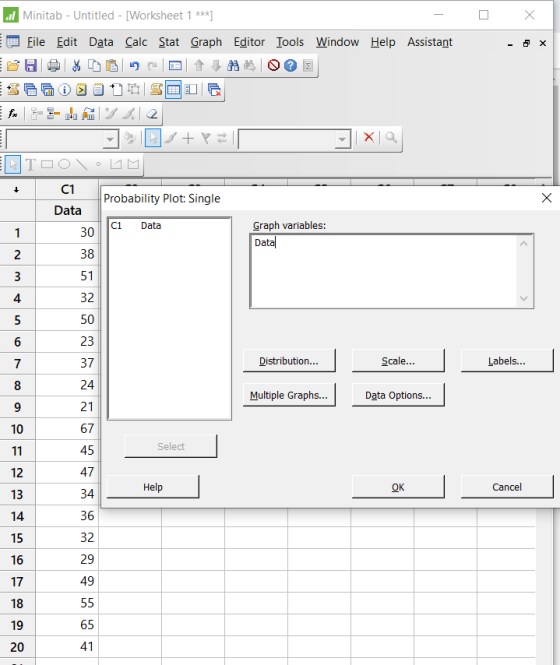Click the Save Project floppy icon
Viewport: 560px width, 665px height.
(31, 66)
